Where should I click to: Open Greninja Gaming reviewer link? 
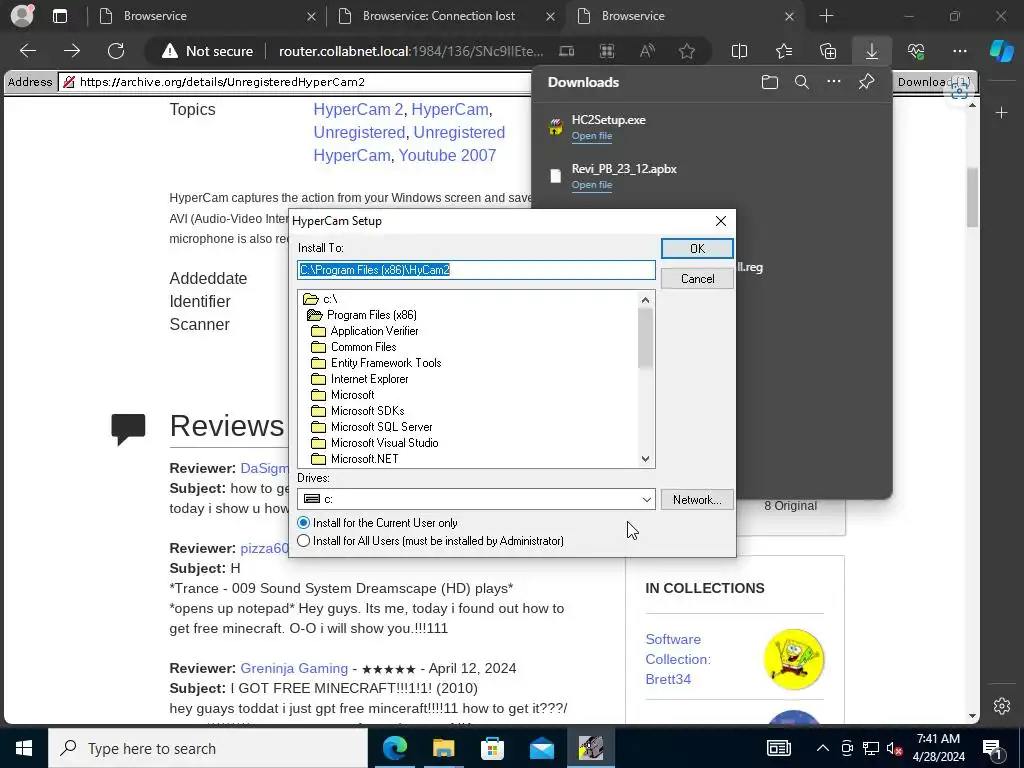pyautogui.click(x=294, y=668)
